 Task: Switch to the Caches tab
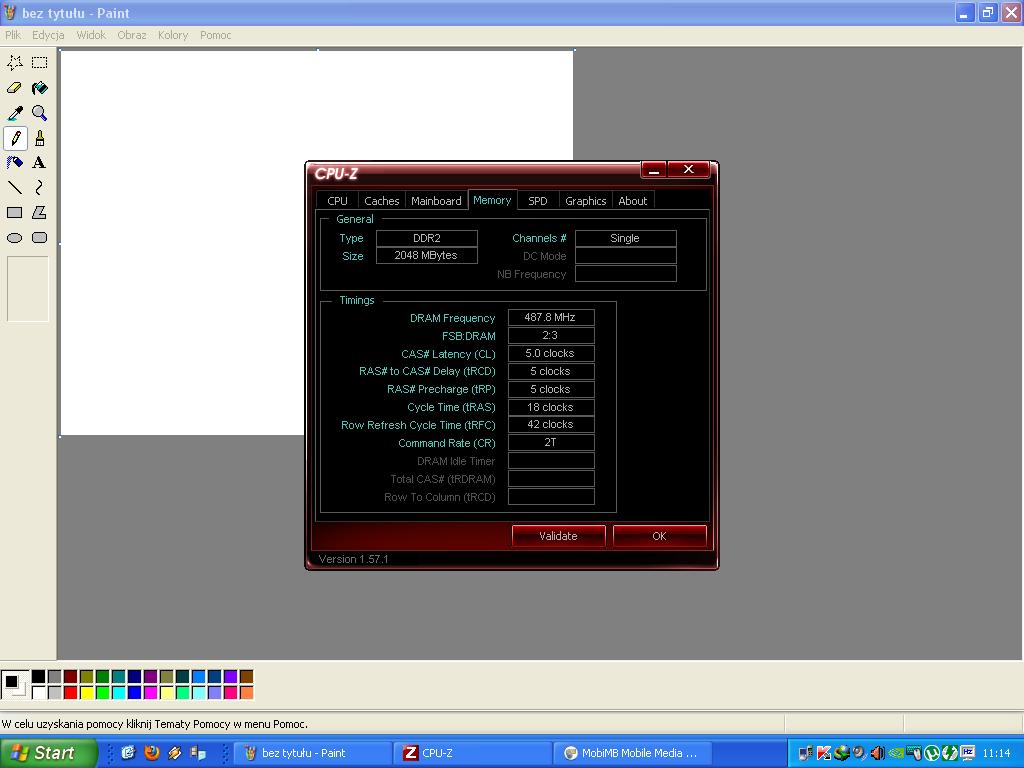click(381, 201)
